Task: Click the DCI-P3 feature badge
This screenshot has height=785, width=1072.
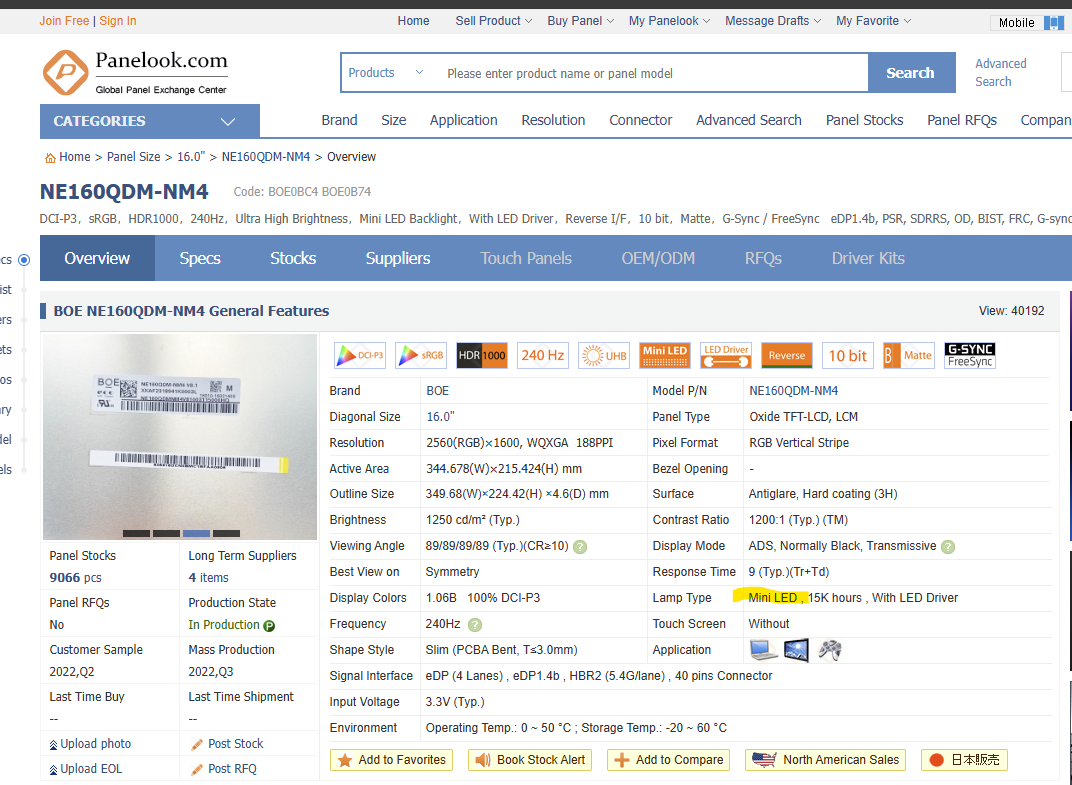Action: (360, 356)
